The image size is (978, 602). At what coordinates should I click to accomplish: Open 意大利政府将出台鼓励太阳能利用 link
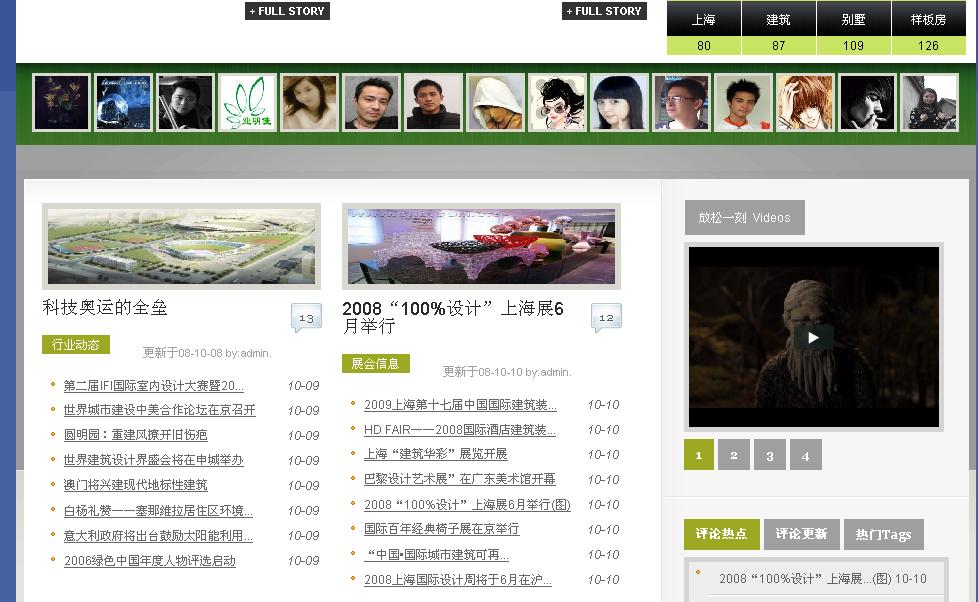[x=158, y=536]
